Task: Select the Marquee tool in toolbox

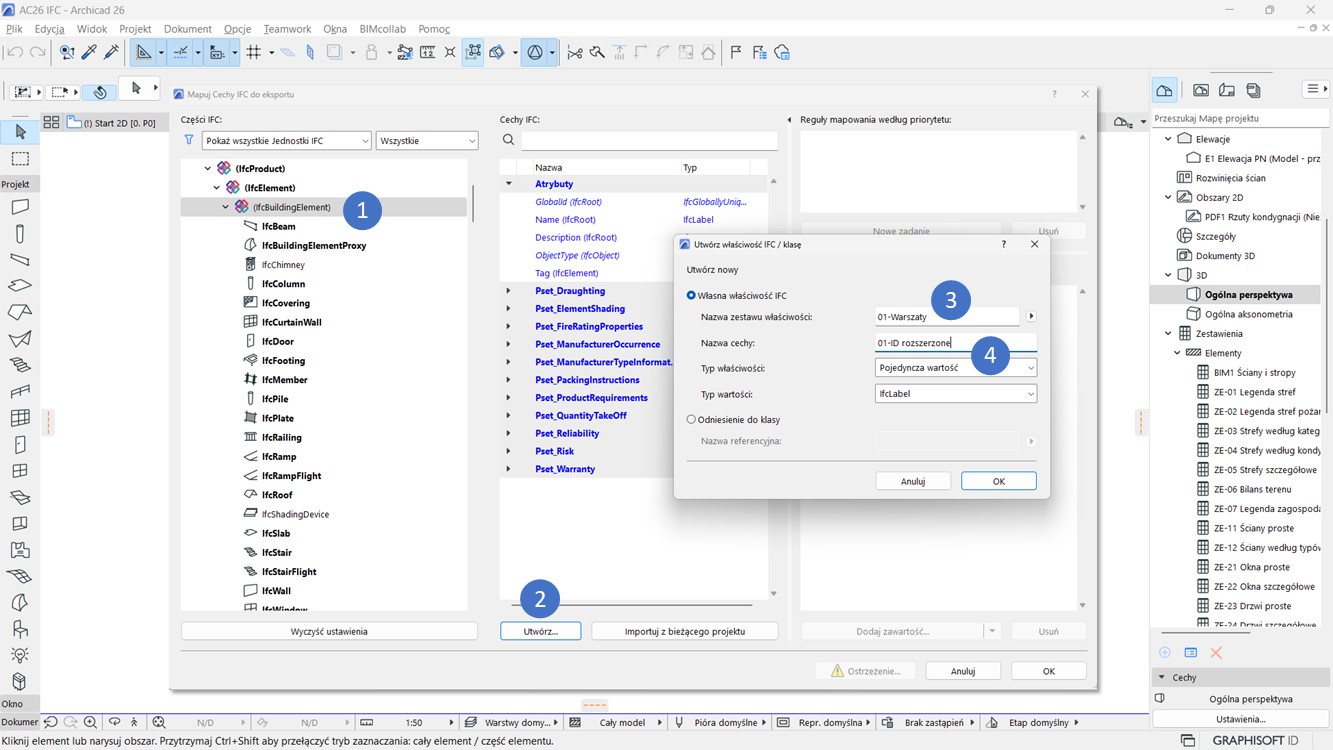Action: [20, 159]
